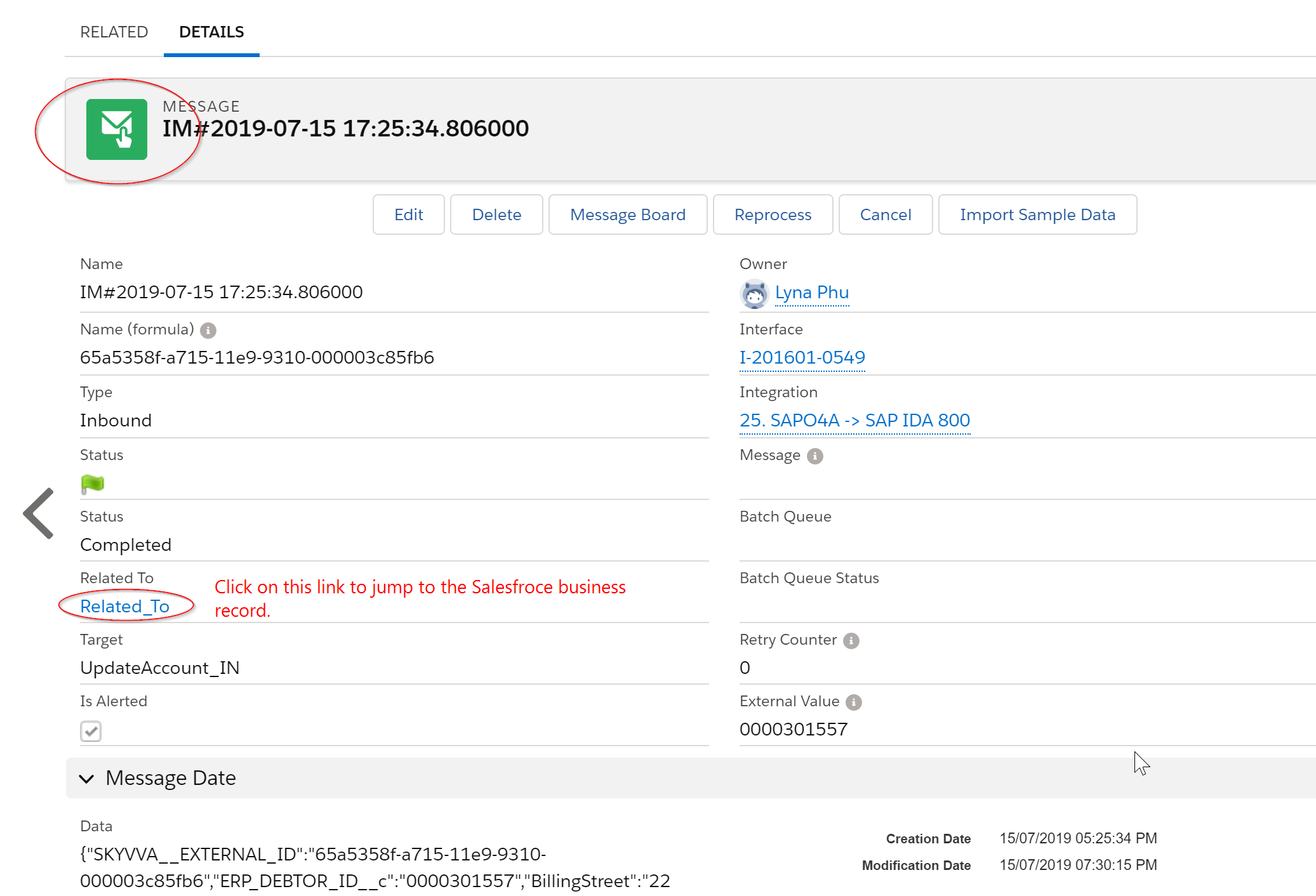Viewport: 1316px width, 896px height.
Task: Click the JSON data text field
Action: [x=375, y=867]
